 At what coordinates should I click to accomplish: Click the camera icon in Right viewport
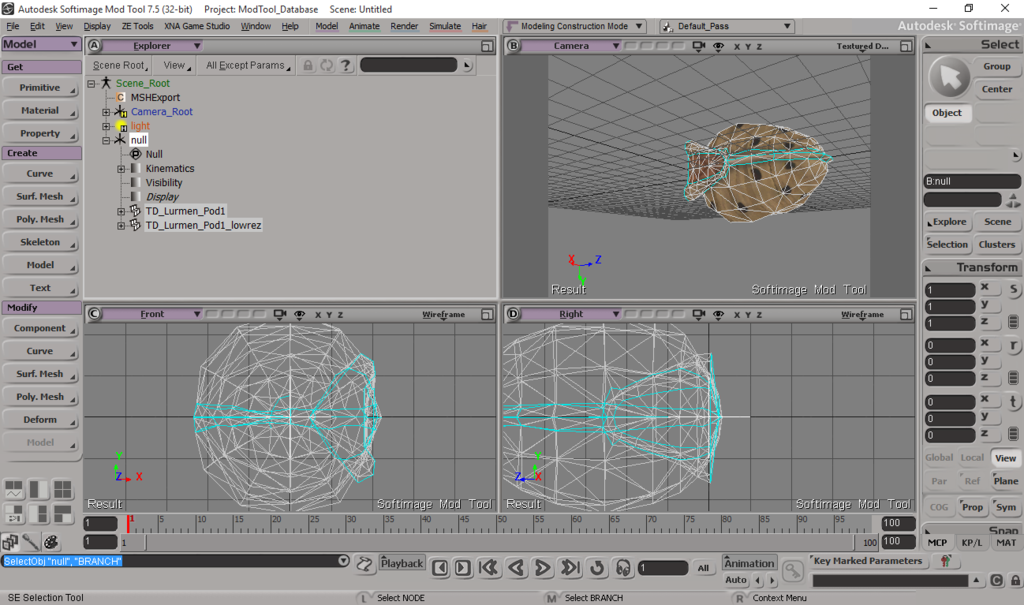pyautogui.click(x=699, y=314)
